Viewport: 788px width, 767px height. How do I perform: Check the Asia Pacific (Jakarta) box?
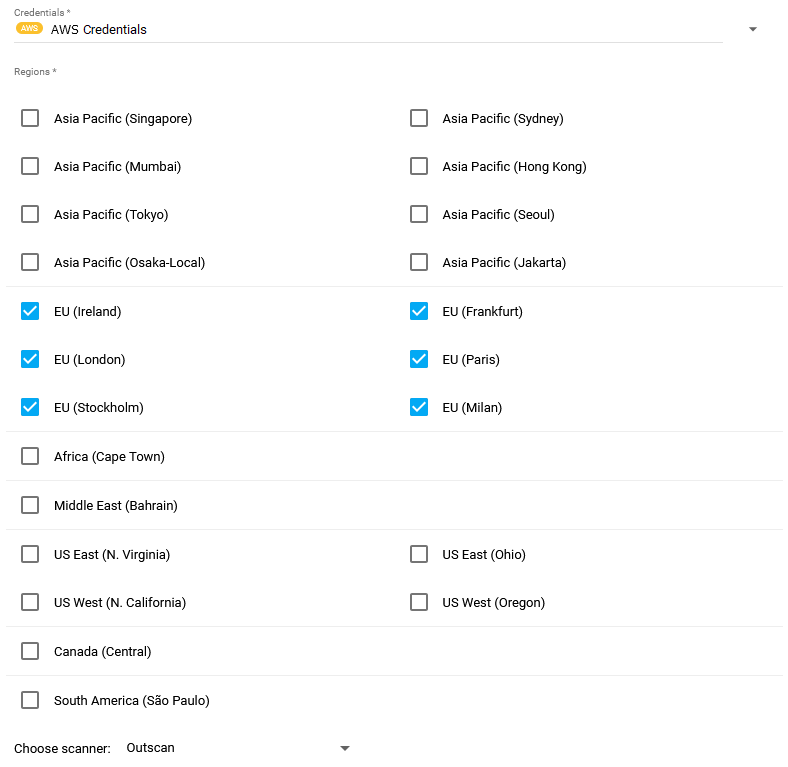pyautogui.click(x=419, y=263)
